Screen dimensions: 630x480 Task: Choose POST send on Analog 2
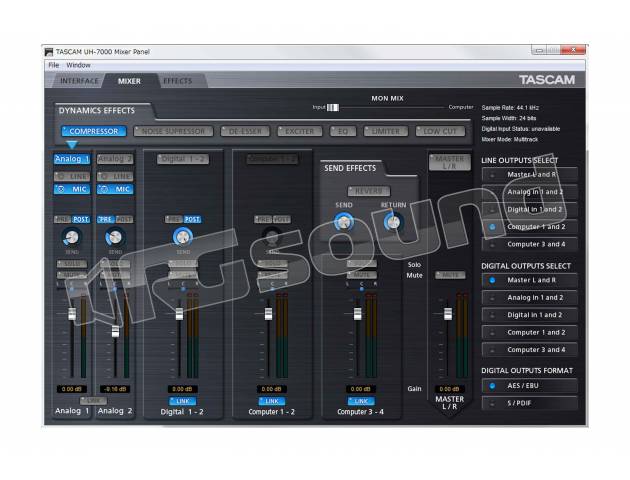pyautogui.click(x=124, y=219)
